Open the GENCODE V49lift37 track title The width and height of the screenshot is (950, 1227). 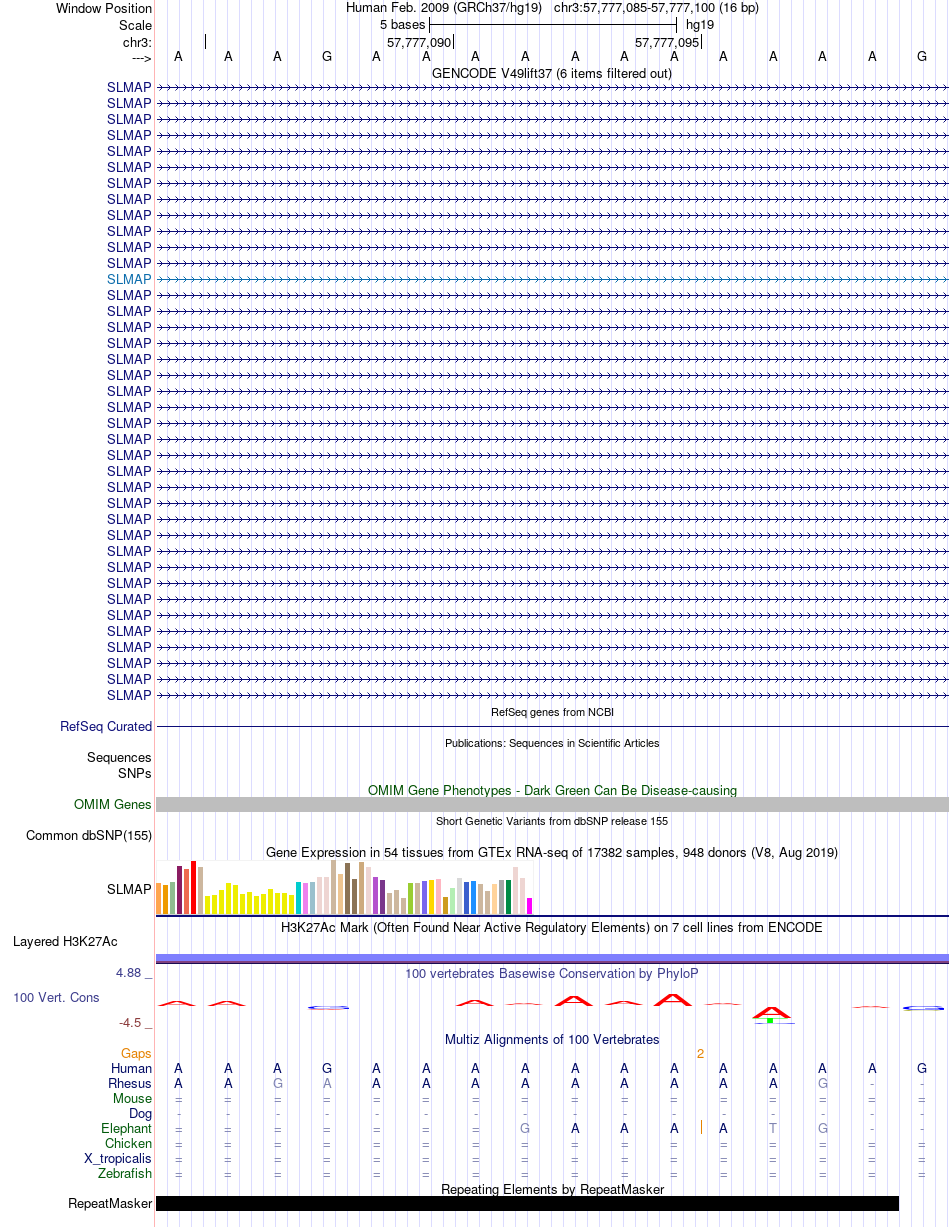(552, 73)
